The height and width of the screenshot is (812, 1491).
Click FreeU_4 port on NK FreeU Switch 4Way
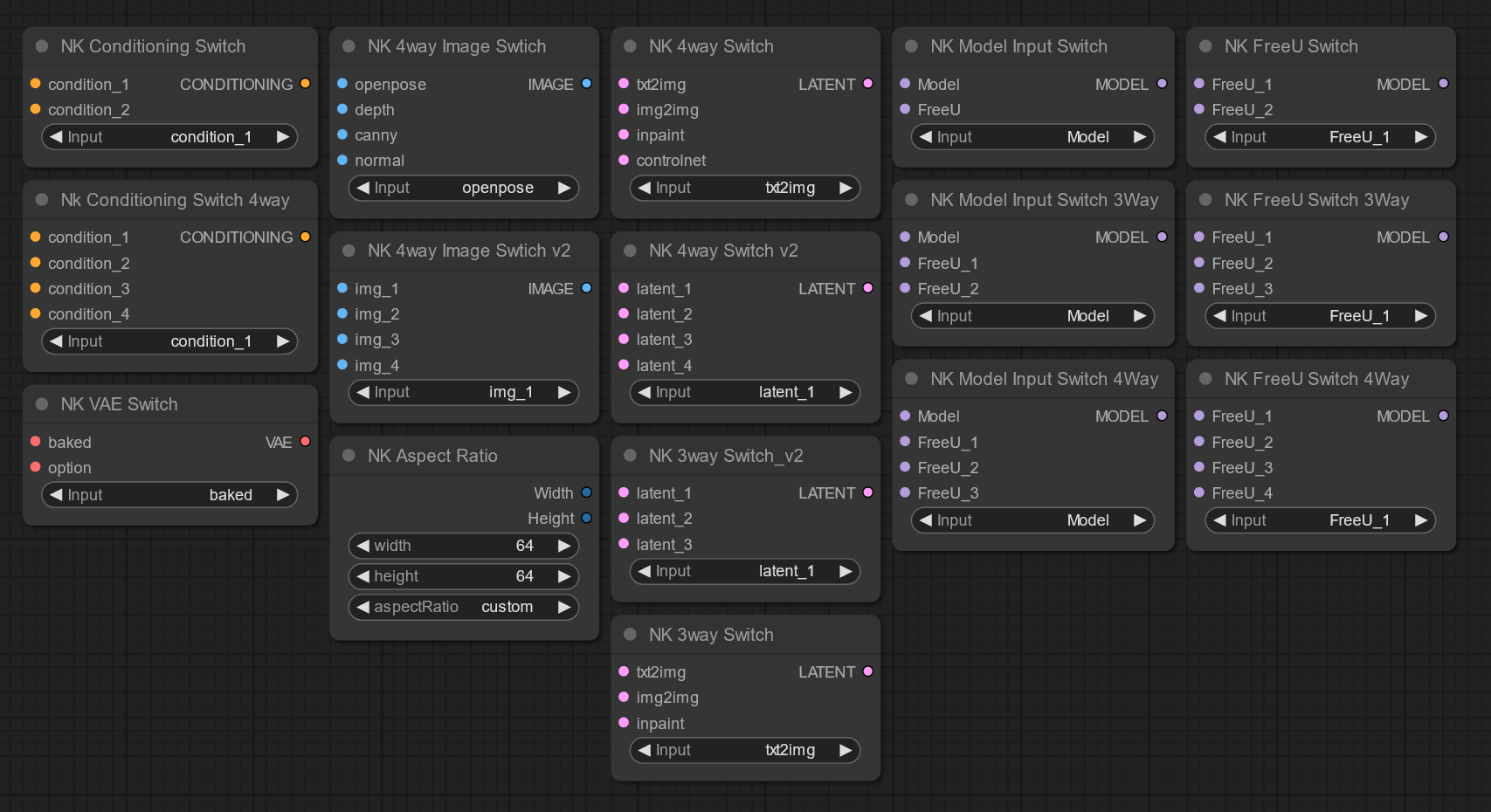point(1199,492)
